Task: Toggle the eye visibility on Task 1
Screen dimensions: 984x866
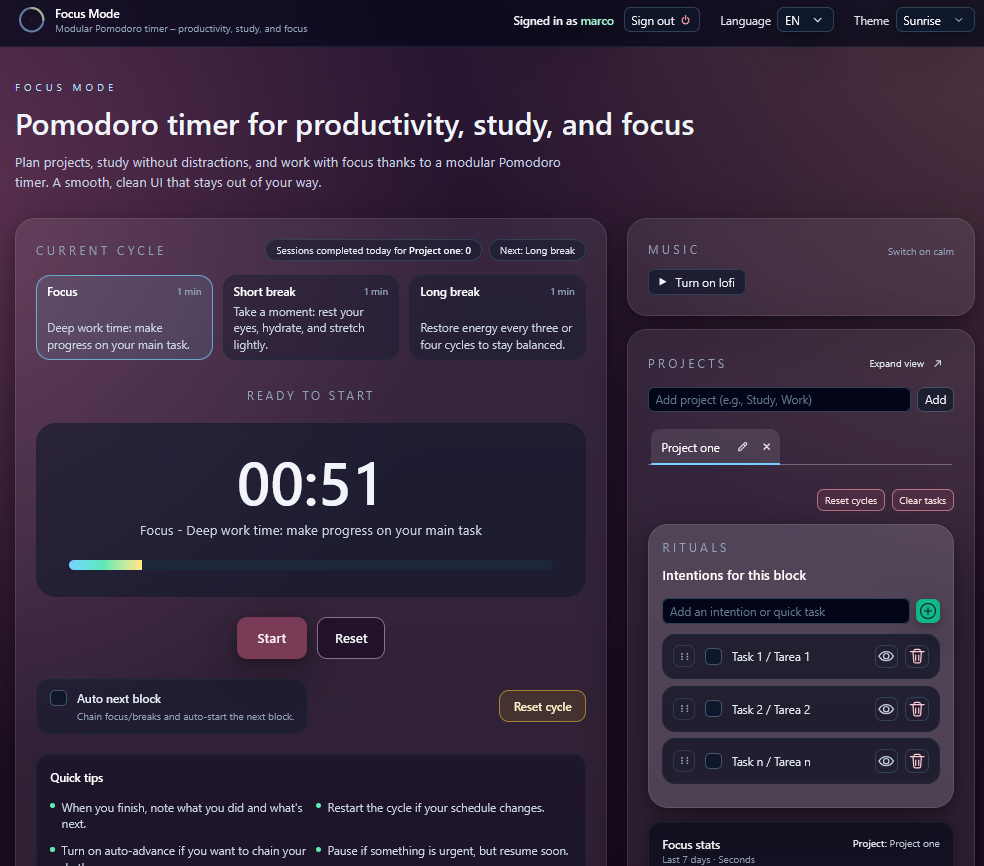Action: click(886, 656)
